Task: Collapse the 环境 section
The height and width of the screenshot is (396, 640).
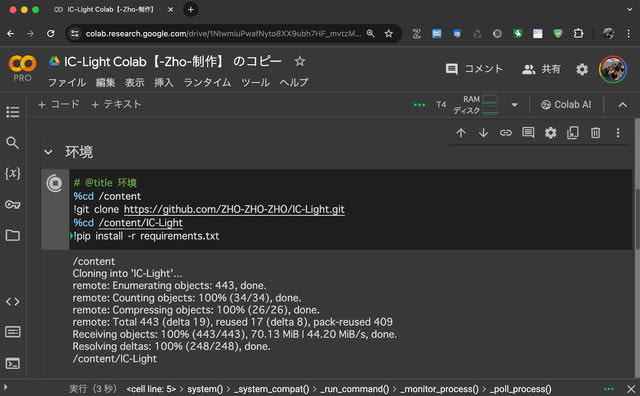Action: [x=48, y=152]
